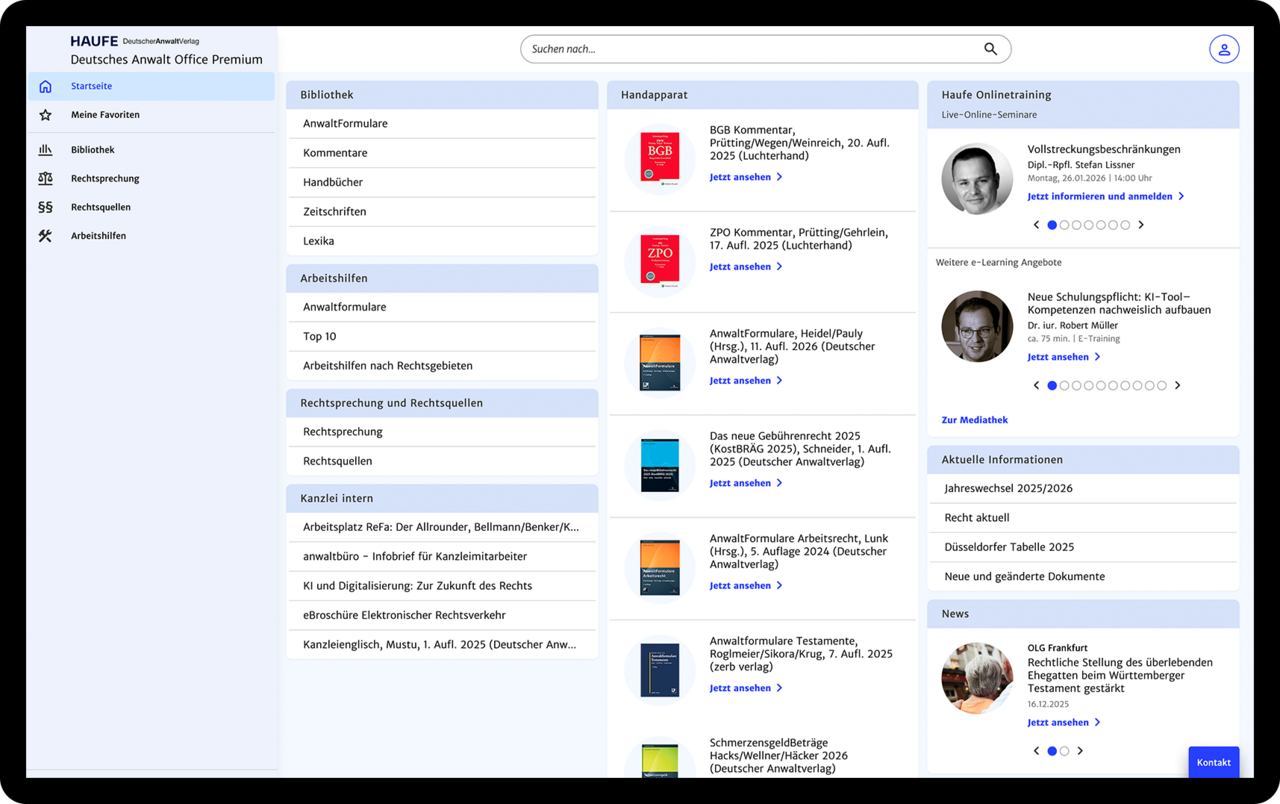Image resolution: width=1280 pixels, height=804 pixels.
Task: Click the Rechtsquellen paragraph symbol icon
Action: (45, 207)
